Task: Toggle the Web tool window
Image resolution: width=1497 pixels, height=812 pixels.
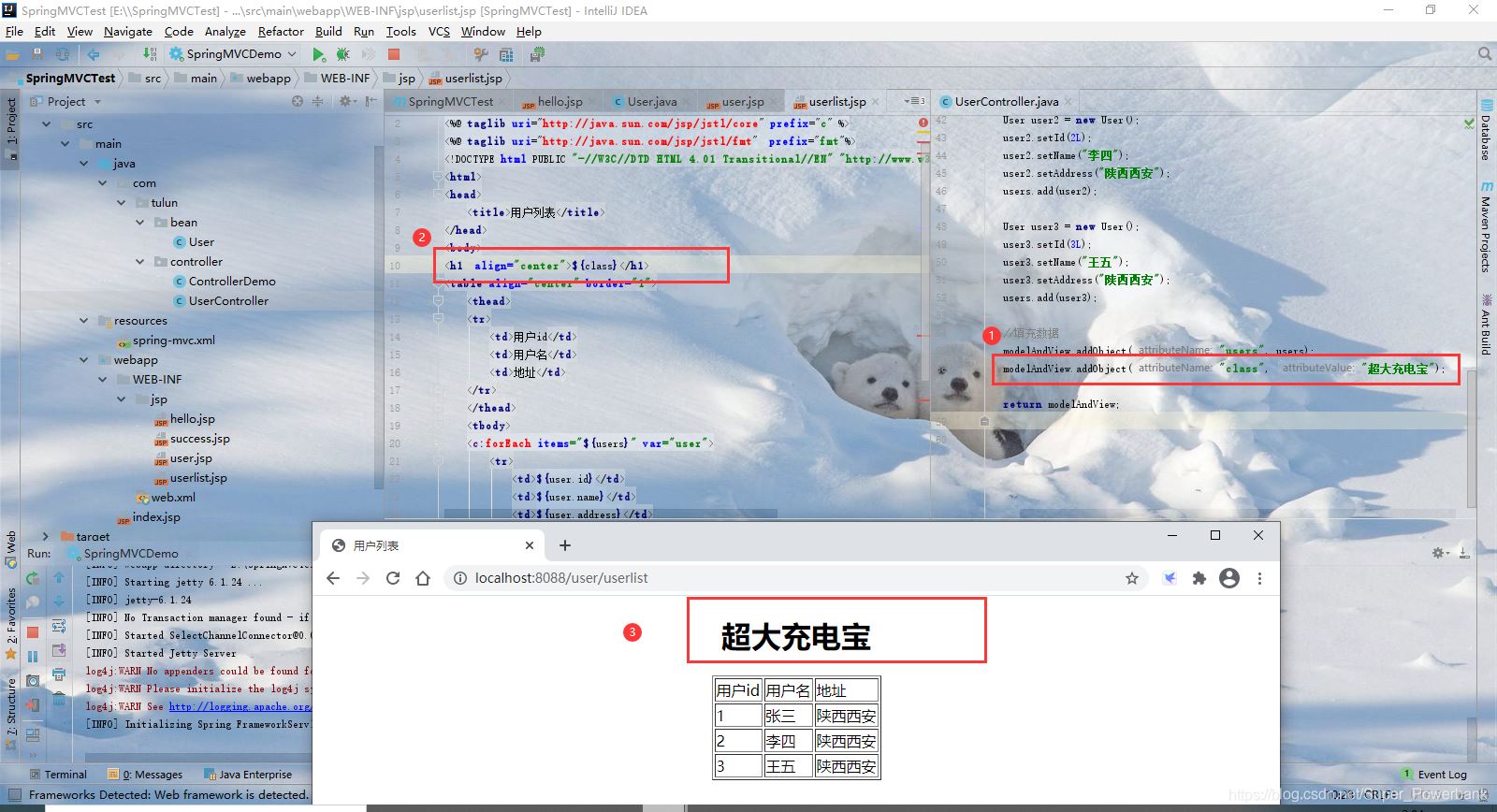Action: tap(11, 550)
